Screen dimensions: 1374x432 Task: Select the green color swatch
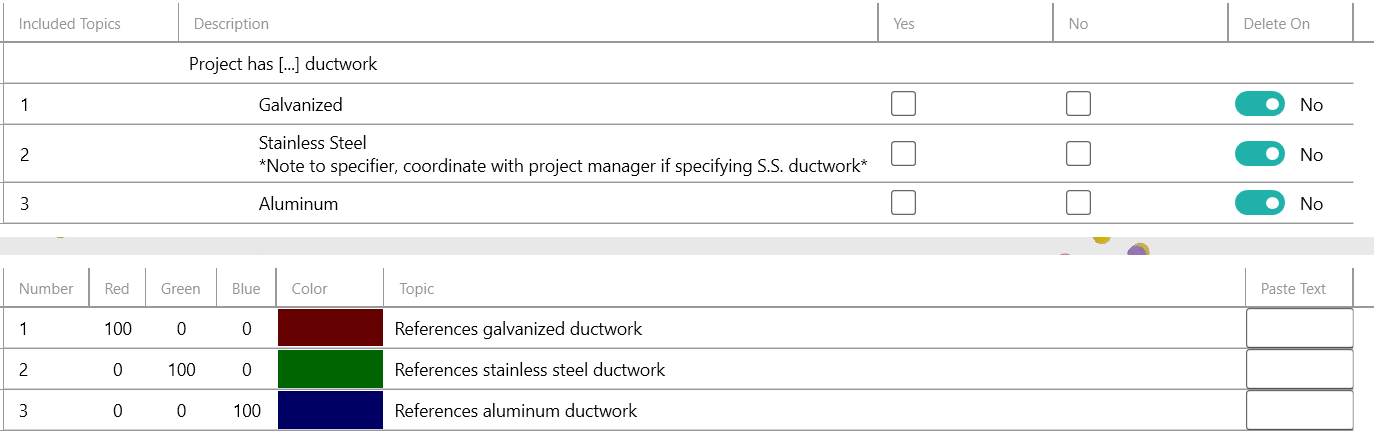point(330,370)
